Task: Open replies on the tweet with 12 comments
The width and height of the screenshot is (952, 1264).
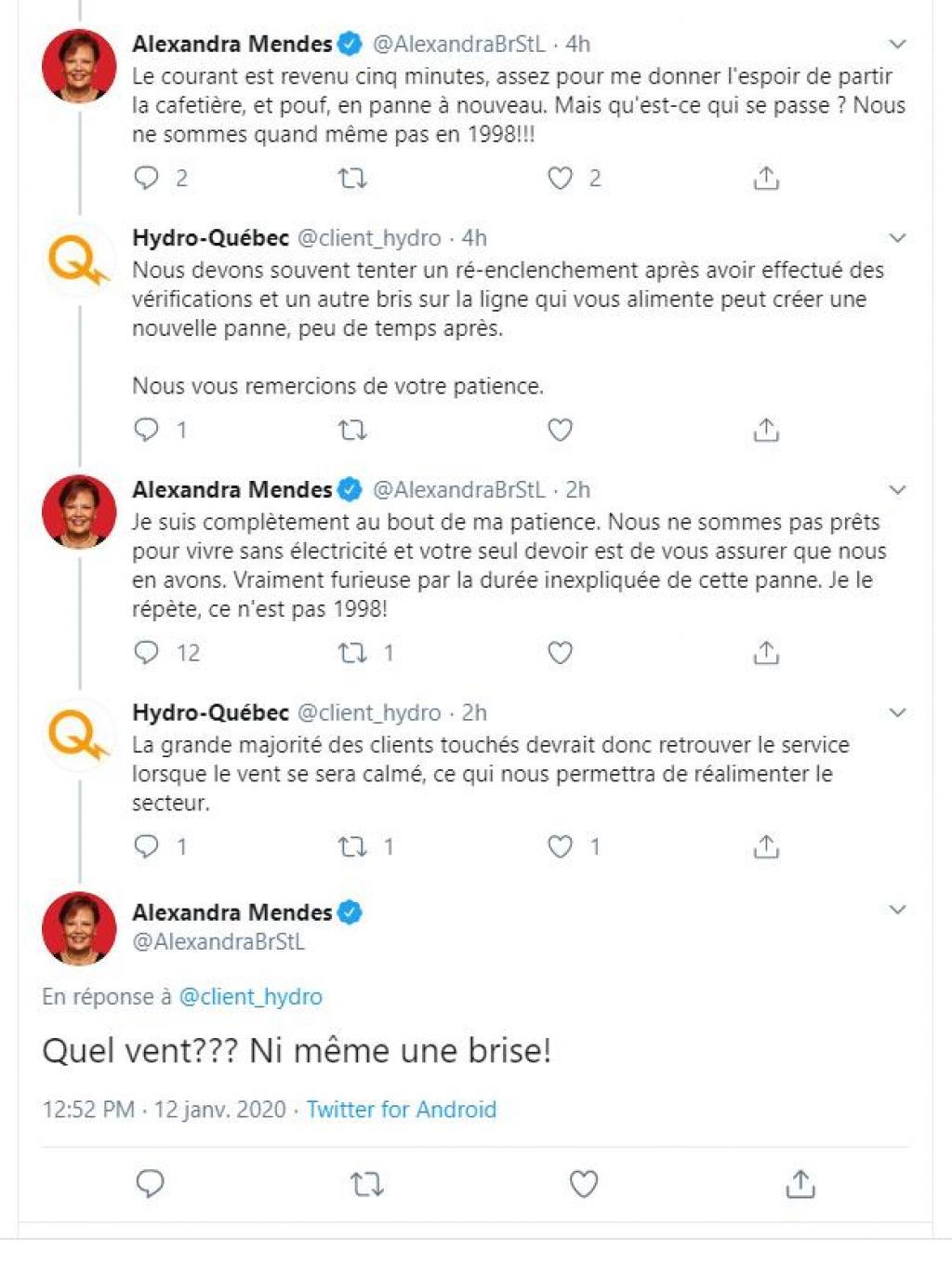Action: tap(147, 653)
